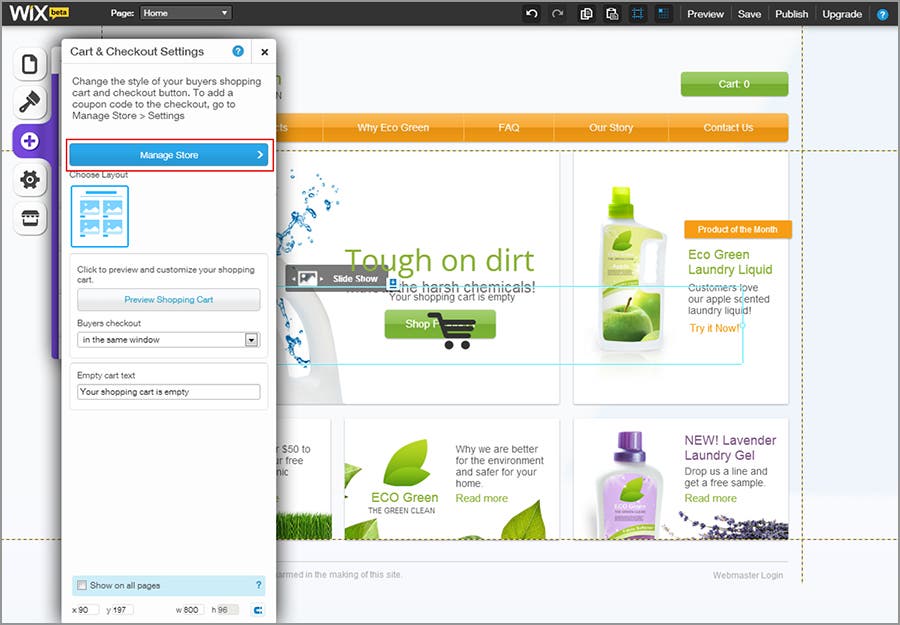Click the Manage Store button
Viewport: 900px width, 625px height.
pos(169,155)
